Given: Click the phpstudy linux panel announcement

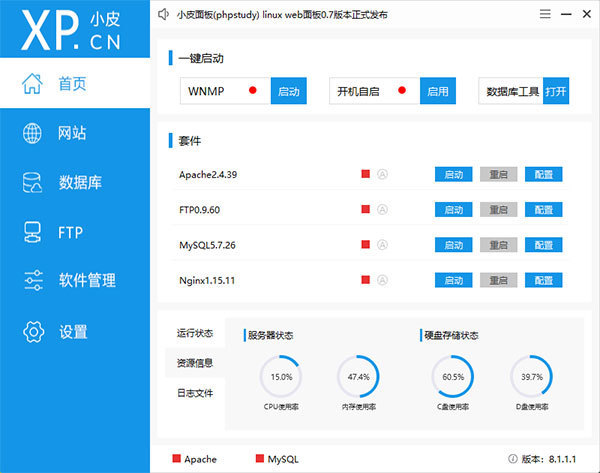Looking at the screenshot, I should tap(282, 15).
